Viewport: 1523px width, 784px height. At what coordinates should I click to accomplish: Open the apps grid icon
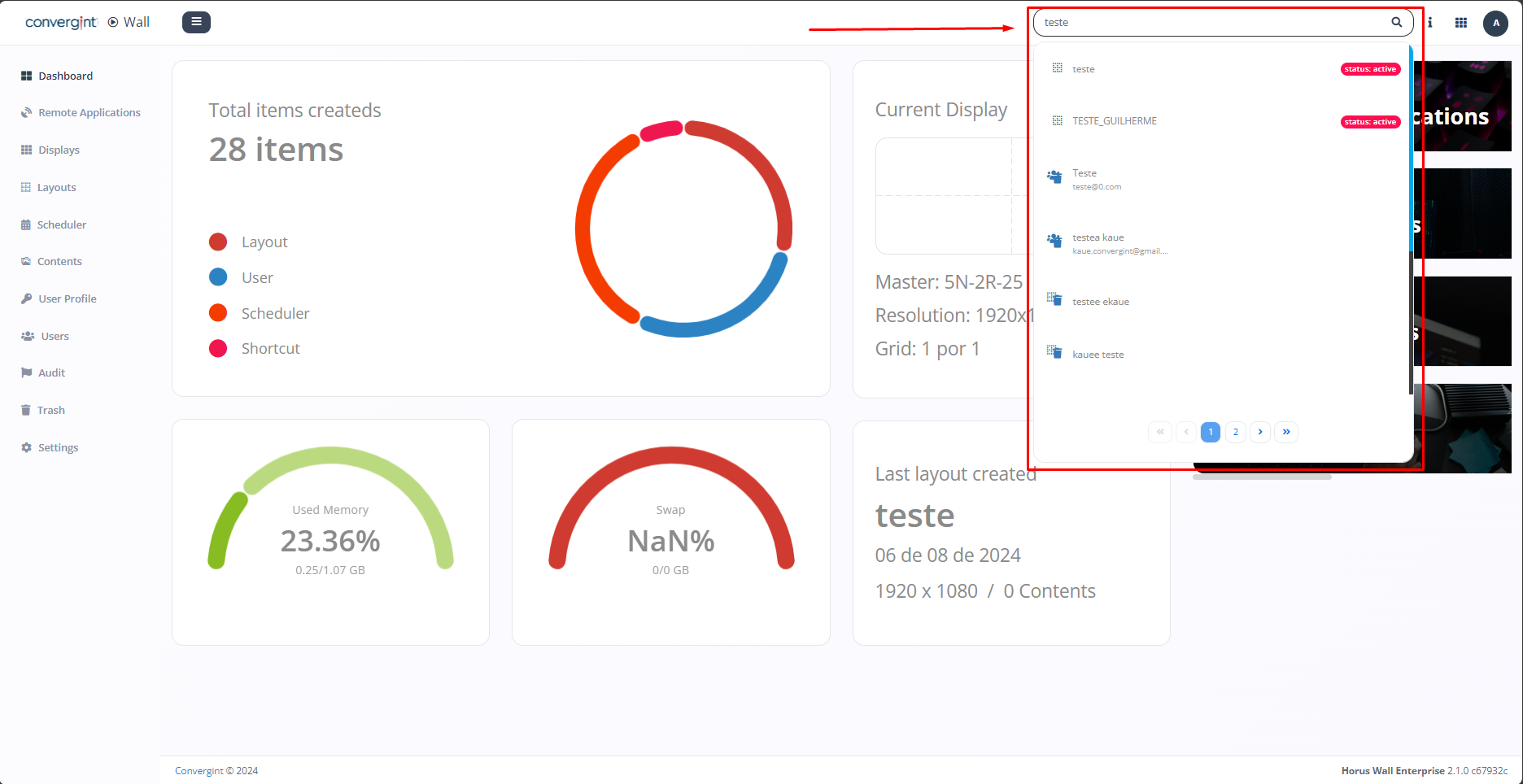[1461, 23]
